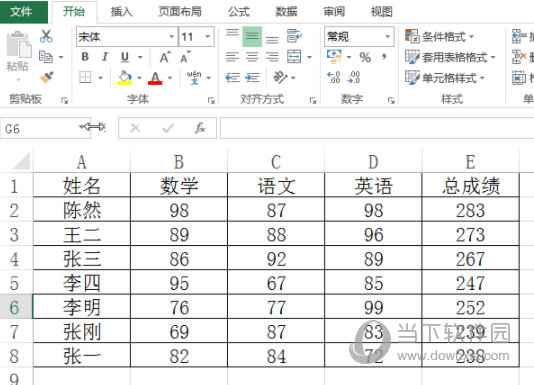The width and height of the screenshot is (534, 385).
Task: Center text horizontally
Action: pyautogui.click(x=252, y=57)
